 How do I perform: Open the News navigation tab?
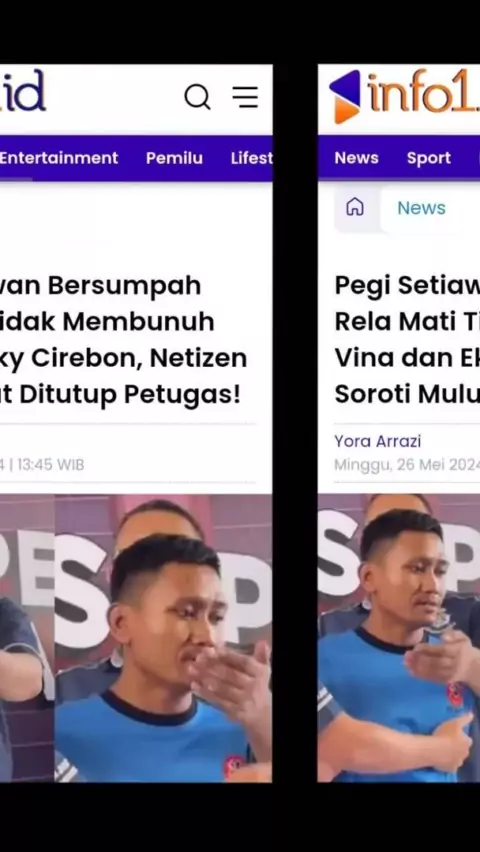(357, 158)
